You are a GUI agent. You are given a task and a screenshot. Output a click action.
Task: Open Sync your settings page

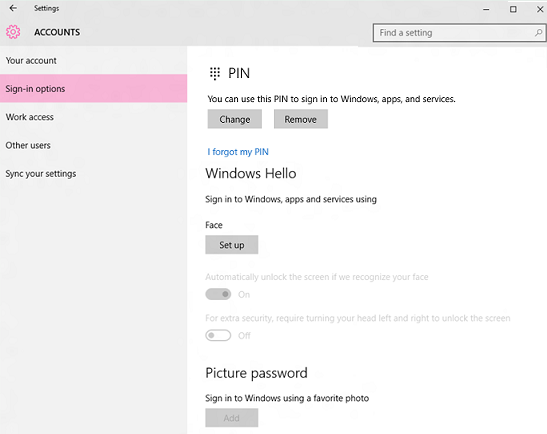click(x=41, y=173)
